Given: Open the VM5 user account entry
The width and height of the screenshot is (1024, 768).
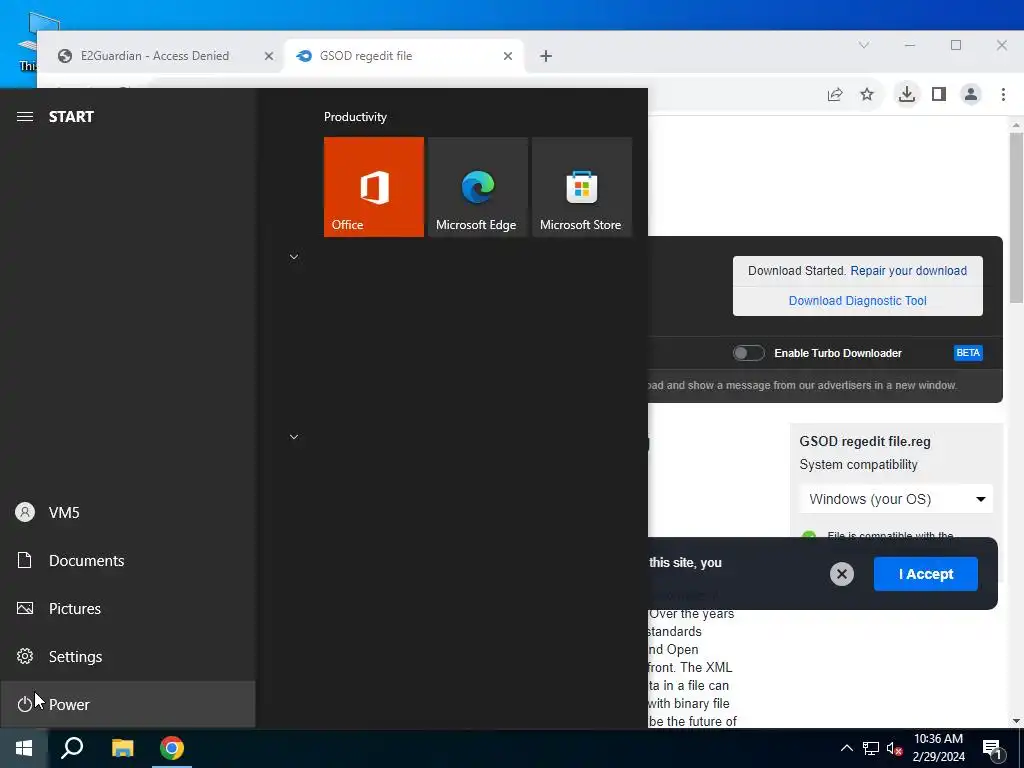Looking at the screenshot, I should pos(128,513).
